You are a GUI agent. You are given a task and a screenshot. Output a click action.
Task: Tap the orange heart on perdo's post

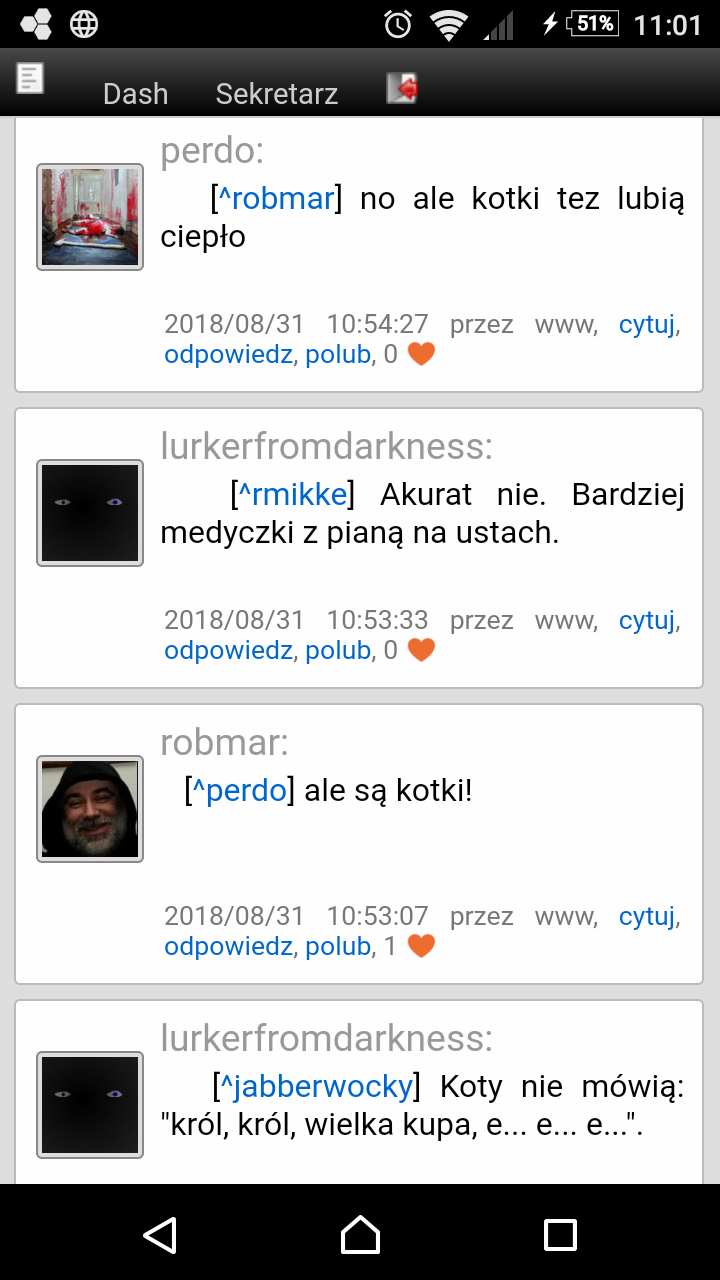click(x=421, y=354)
